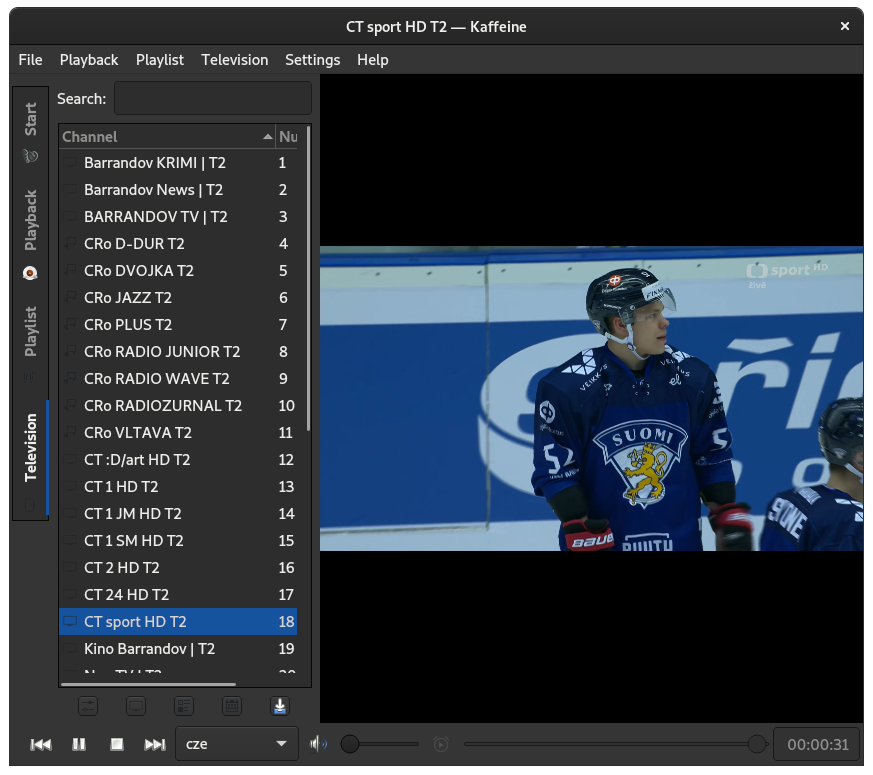Skip to the next channel

pos(155,744)
